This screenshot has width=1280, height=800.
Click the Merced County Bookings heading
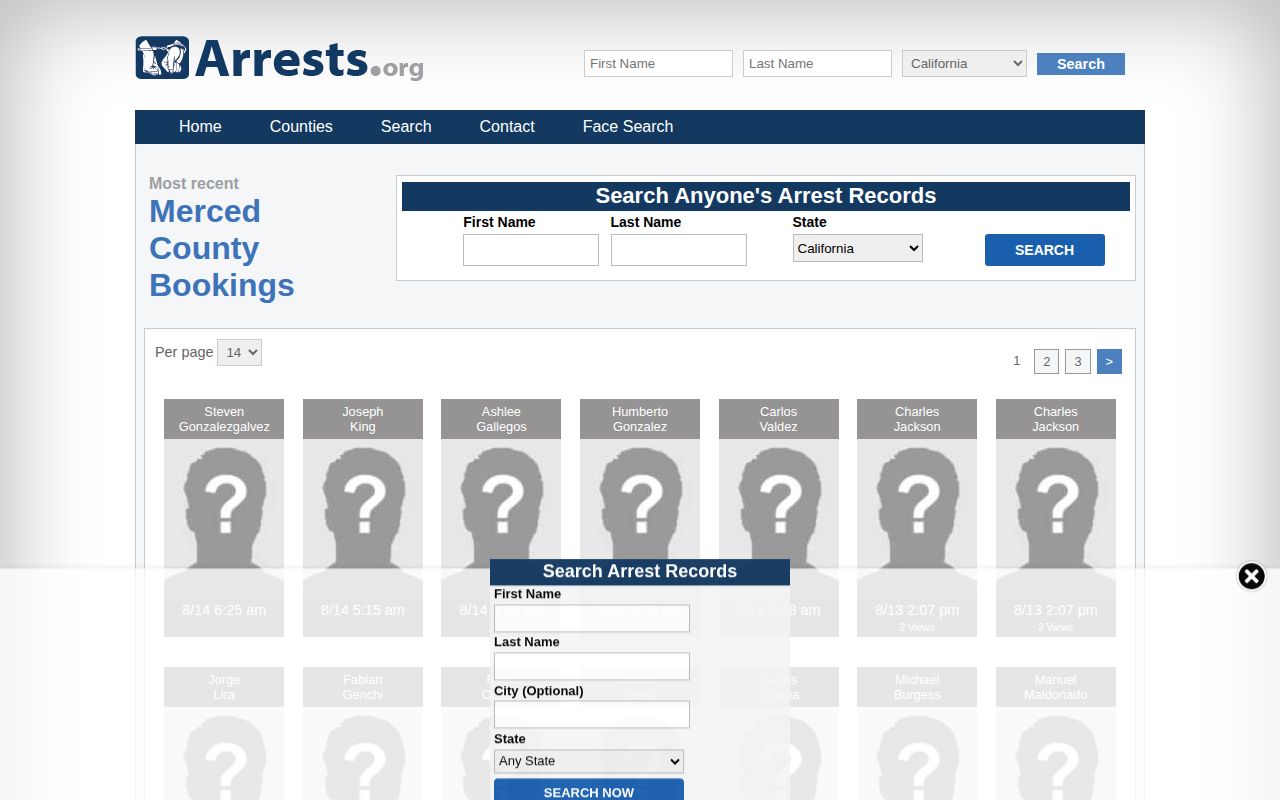222,248
